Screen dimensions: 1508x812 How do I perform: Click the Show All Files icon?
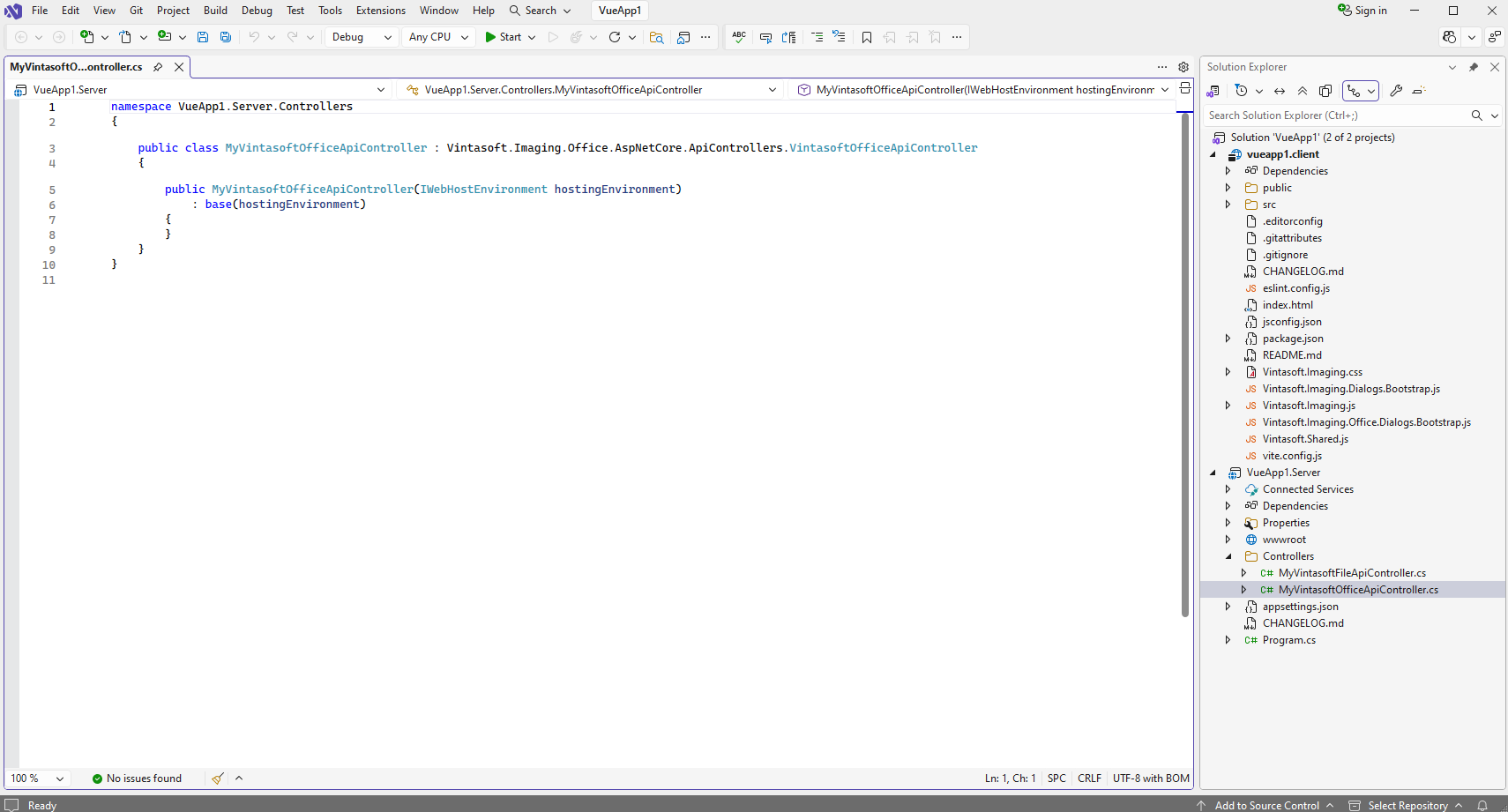(x=1325, y=91)
